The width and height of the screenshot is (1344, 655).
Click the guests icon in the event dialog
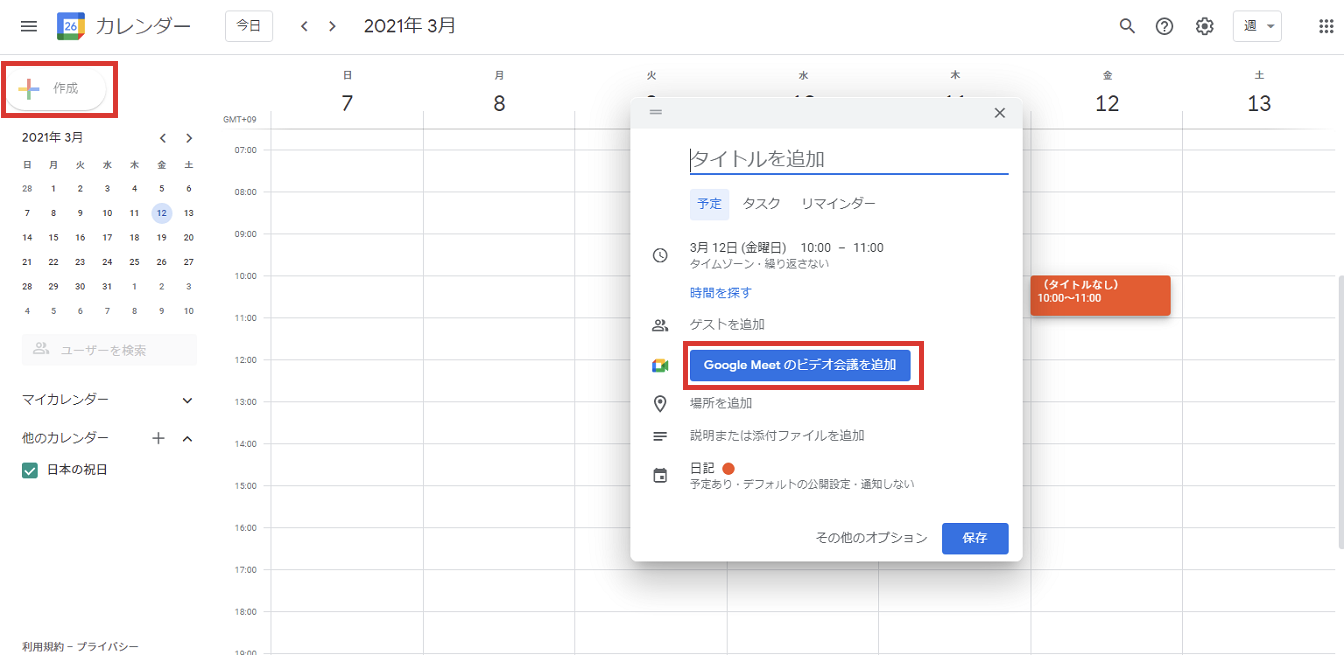click(660, 324)
